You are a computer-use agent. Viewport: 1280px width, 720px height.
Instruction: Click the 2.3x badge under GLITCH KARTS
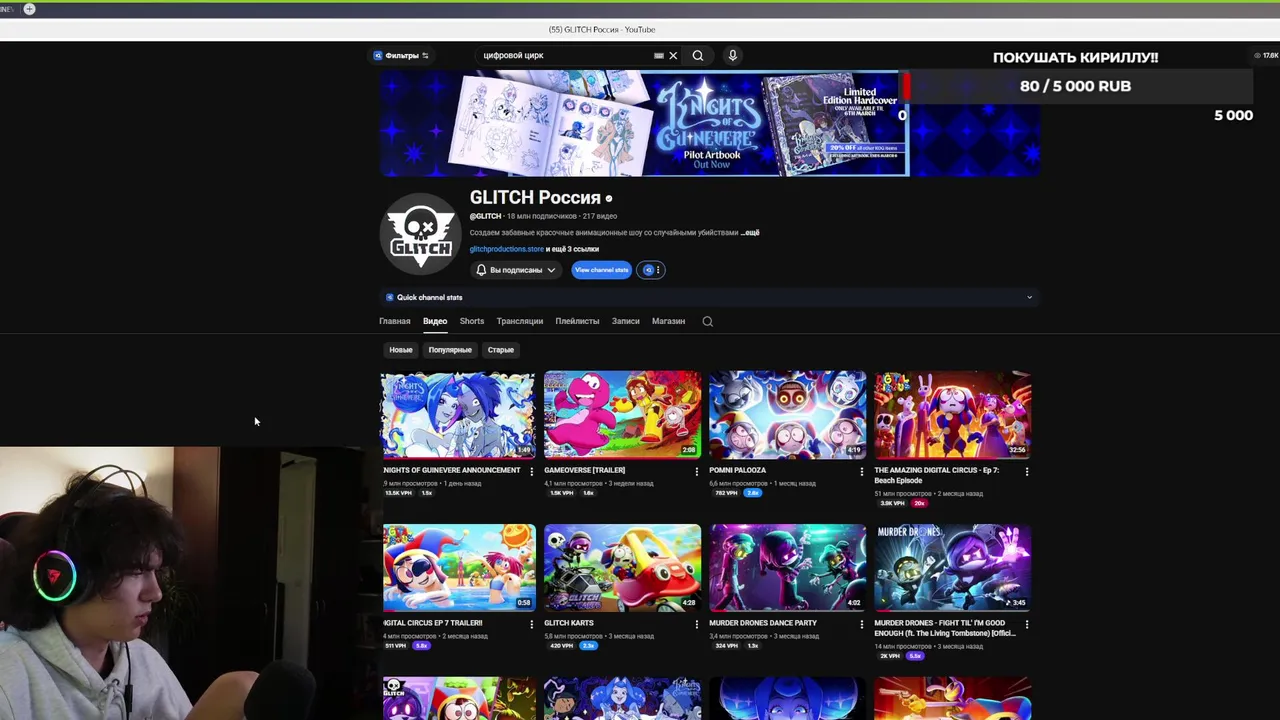[588, 646]
